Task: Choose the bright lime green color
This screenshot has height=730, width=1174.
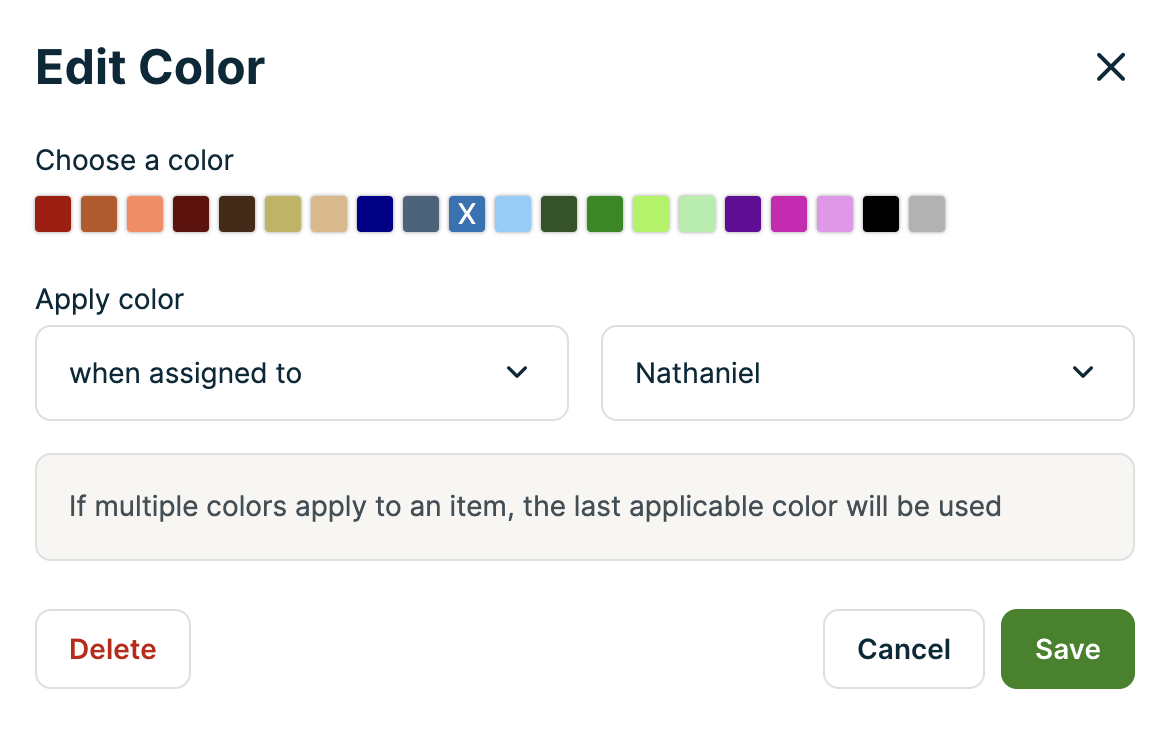Action: point(651,213)
